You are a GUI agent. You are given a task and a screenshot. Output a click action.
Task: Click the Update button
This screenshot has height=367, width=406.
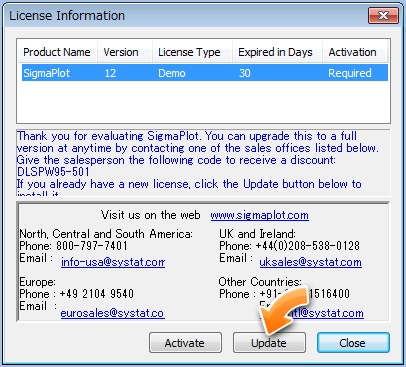point(269,342)
